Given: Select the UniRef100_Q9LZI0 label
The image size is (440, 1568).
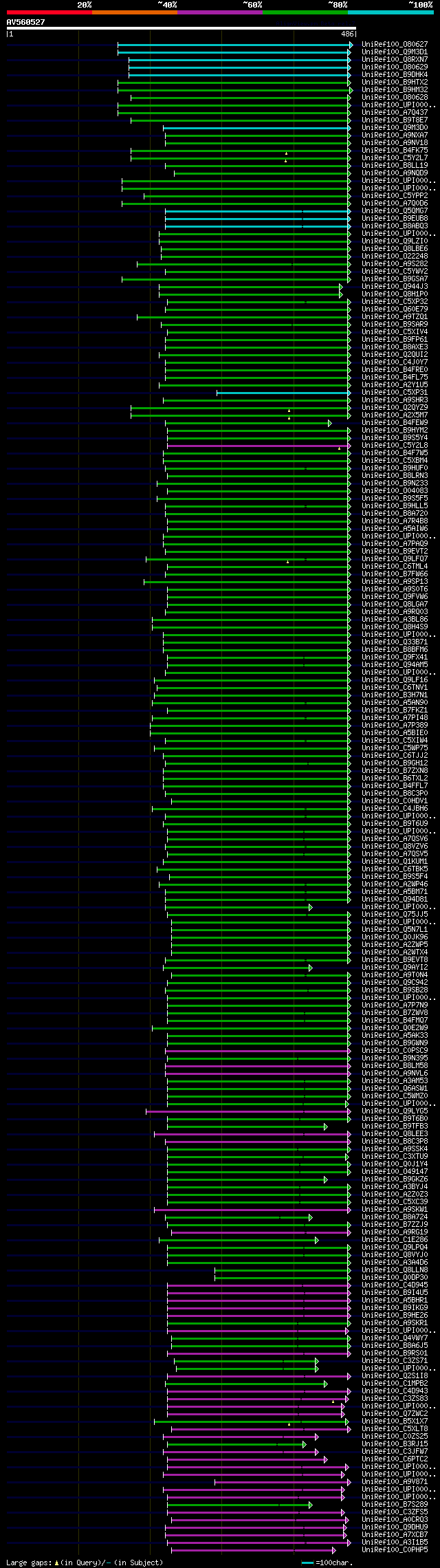Looking at the screenshot, I should (395, 241).
